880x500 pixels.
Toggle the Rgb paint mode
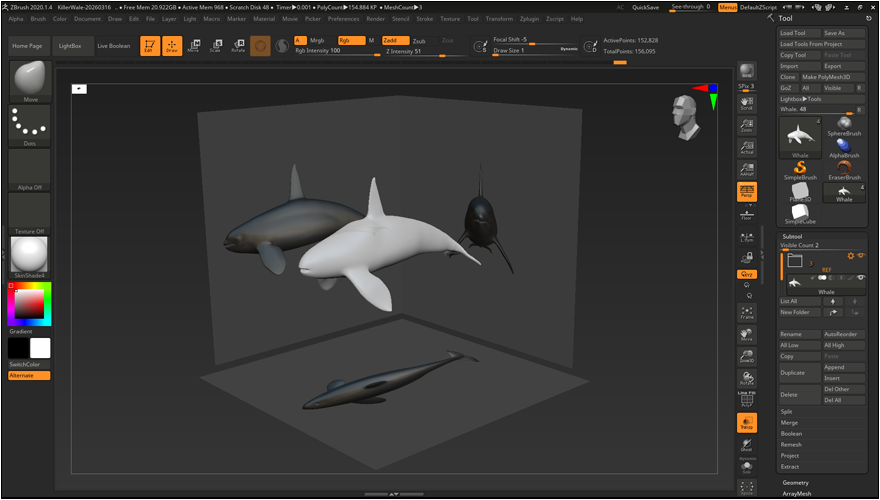pyautogui.click(x=350, y=41)
